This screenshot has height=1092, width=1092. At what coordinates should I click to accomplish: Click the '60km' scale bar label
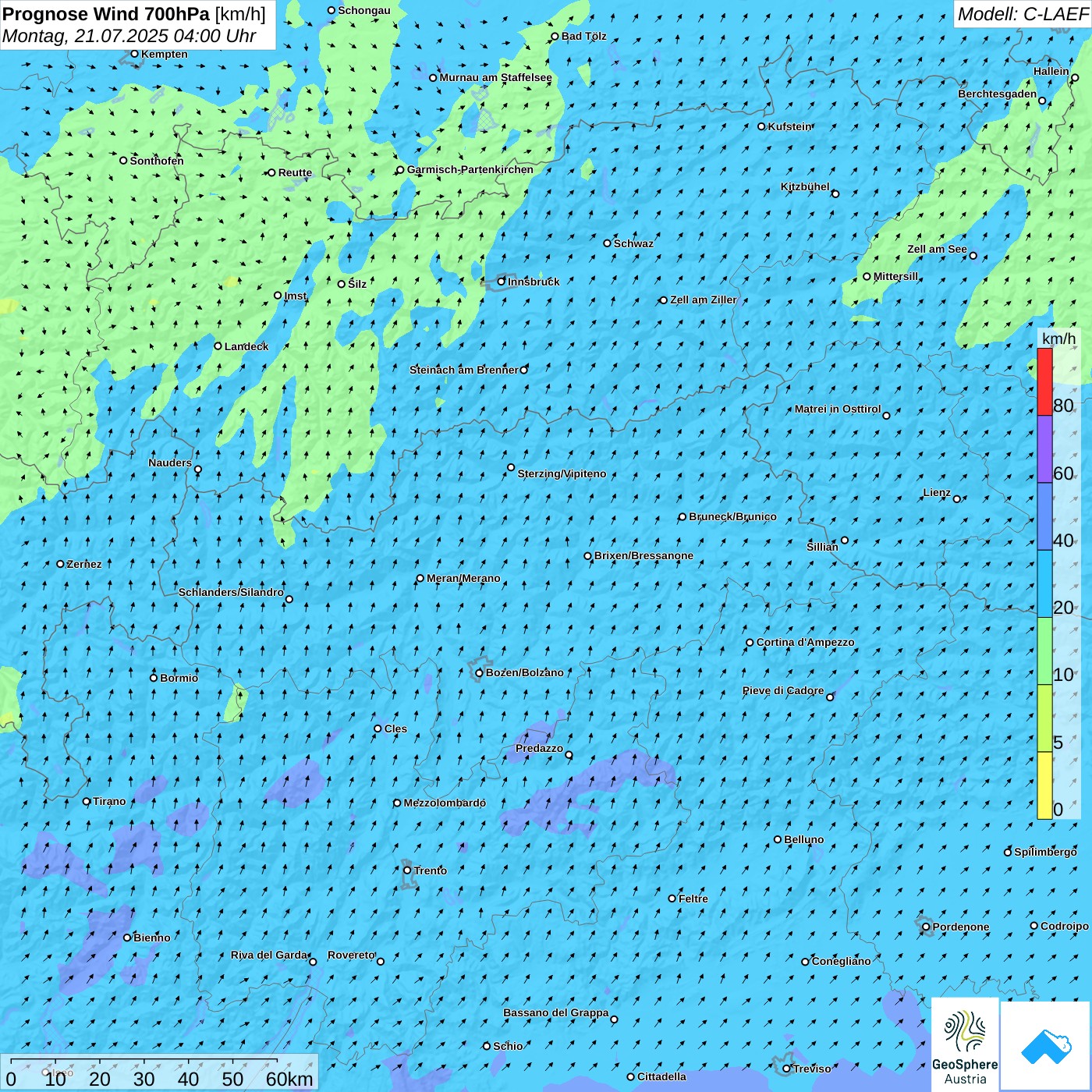(289, 1079)
